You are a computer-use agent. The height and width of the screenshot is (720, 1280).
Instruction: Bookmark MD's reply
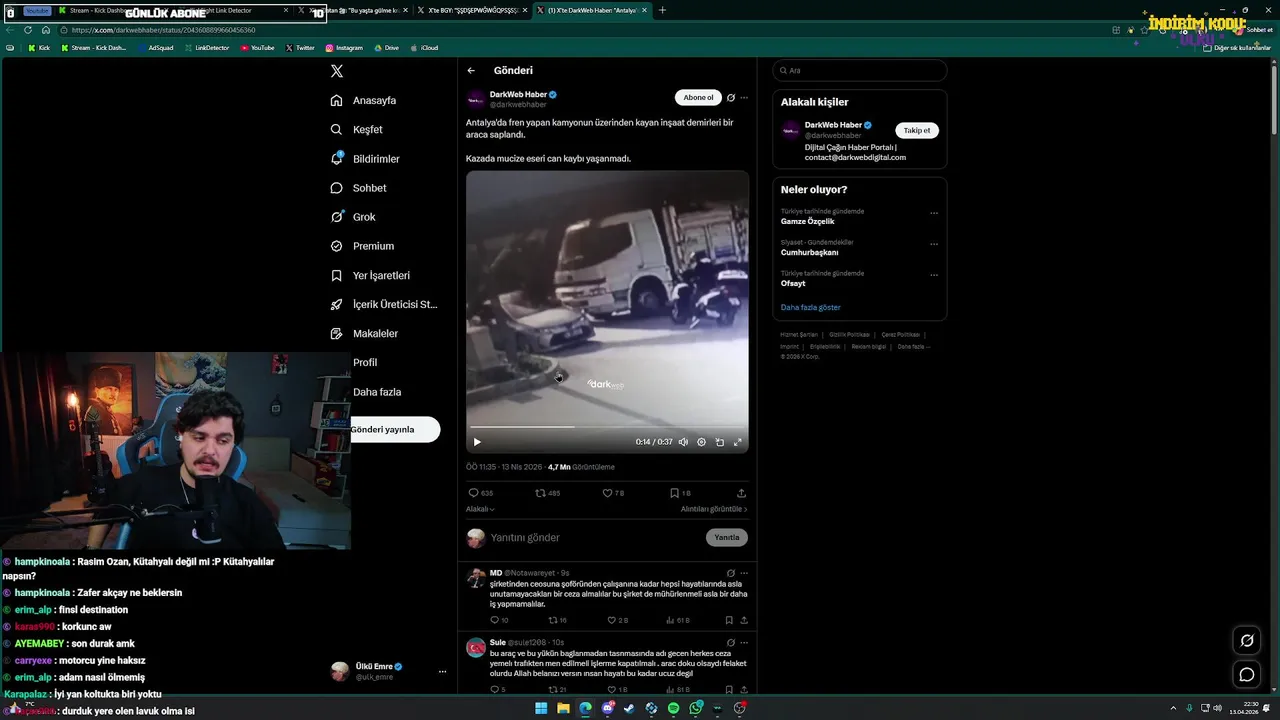coord(729,620)
